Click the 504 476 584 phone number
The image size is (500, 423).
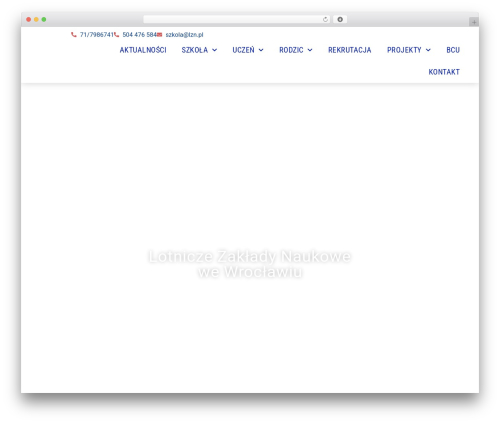tap(139, 35)
